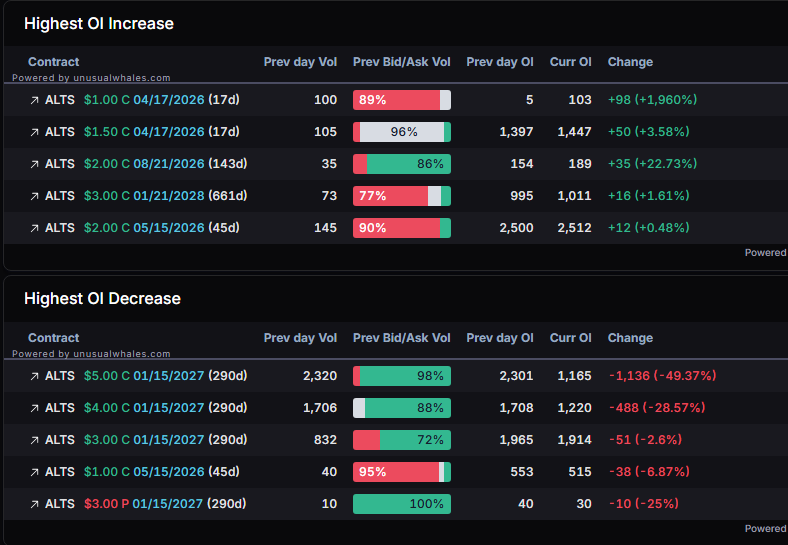Click the +35 (+22.73%) change value

click(652, 164)
